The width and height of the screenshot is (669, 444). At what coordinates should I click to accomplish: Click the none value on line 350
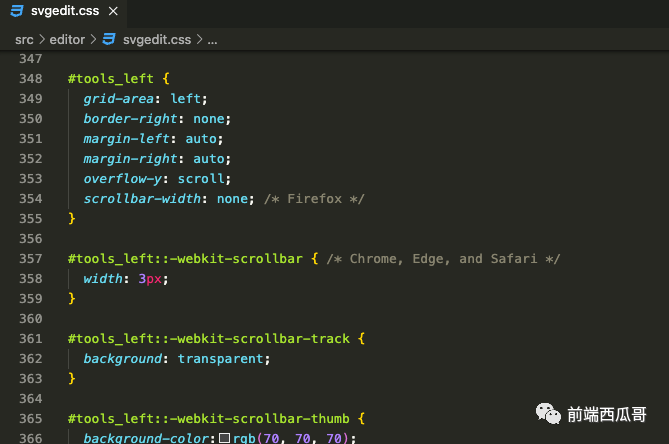point(209,119)
